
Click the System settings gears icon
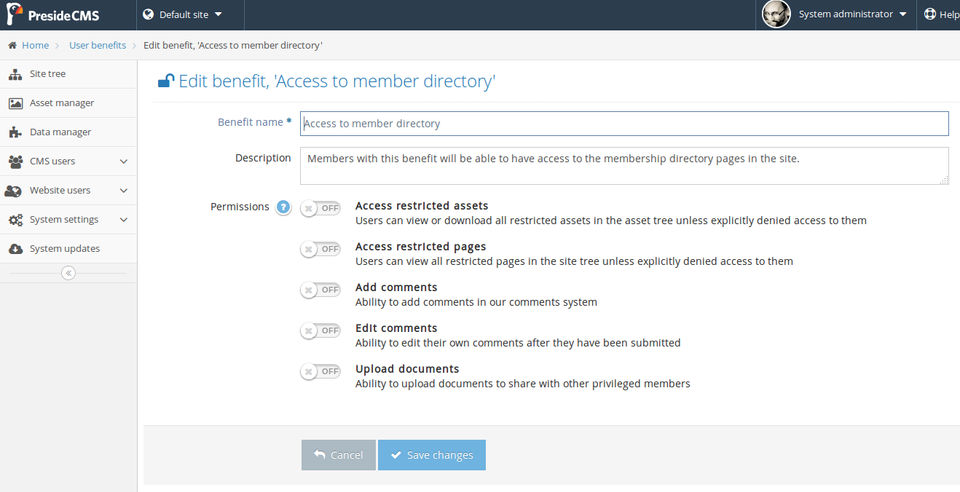point(15,220)
